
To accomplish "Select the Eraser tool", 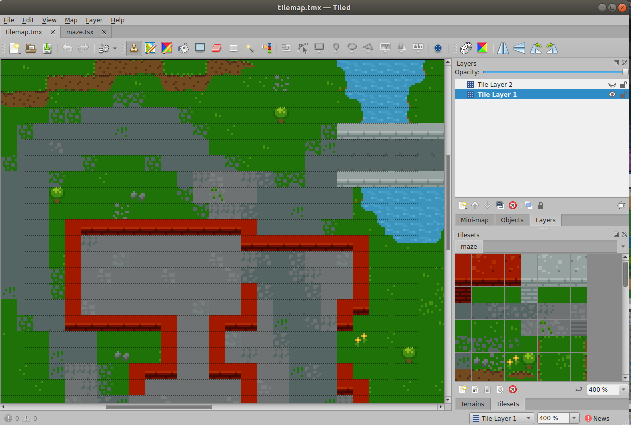I will (216, 48).
